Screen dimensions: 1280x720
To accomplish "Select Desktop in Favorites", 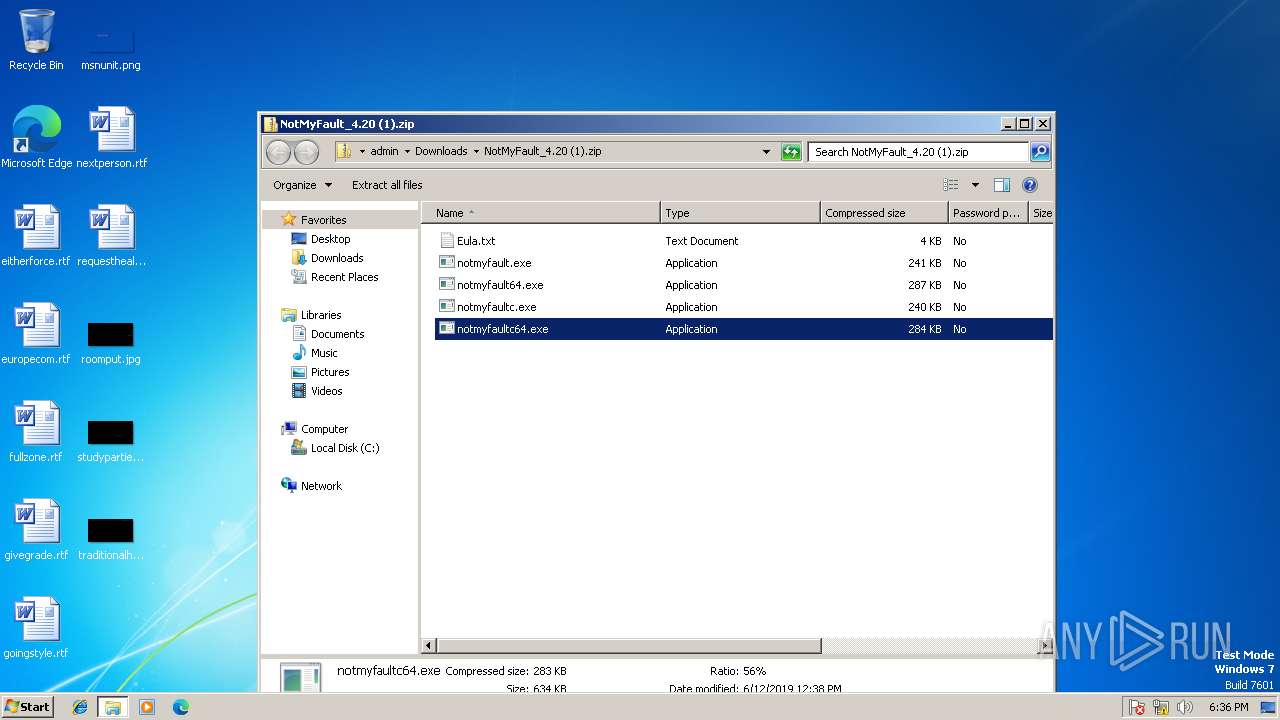I will [x=330, y=239].
